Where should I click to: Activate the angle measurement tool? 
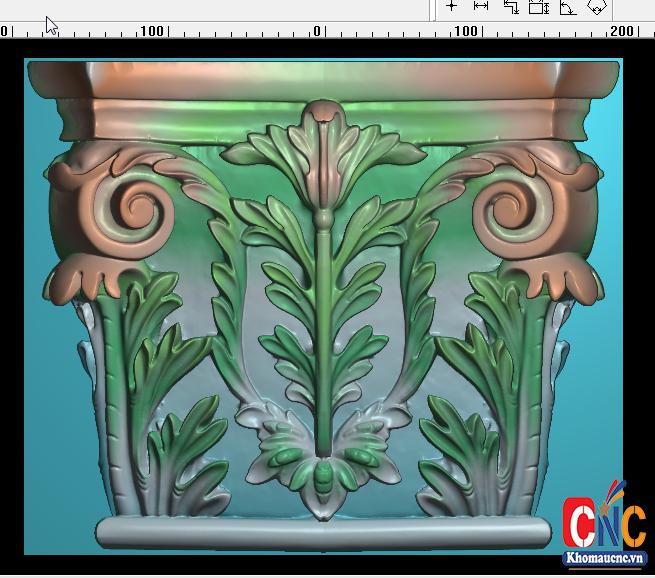[x=567, y=7]
